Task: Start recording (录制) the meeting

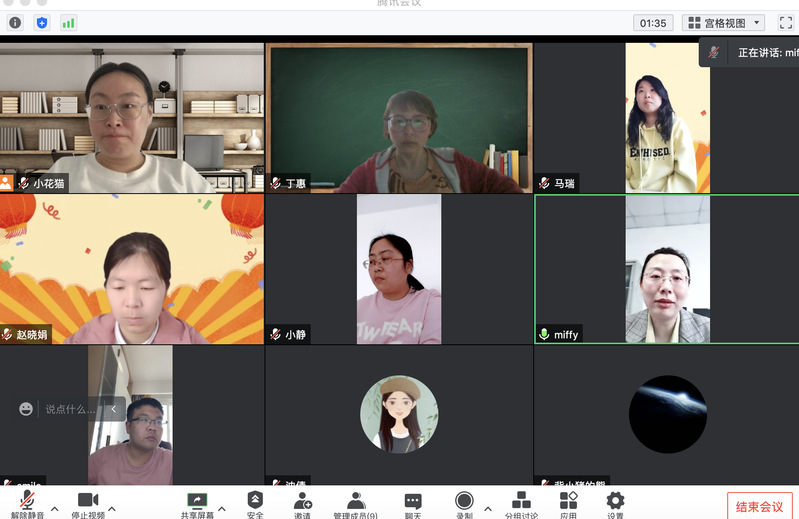Action: click(x=464, y=504)
